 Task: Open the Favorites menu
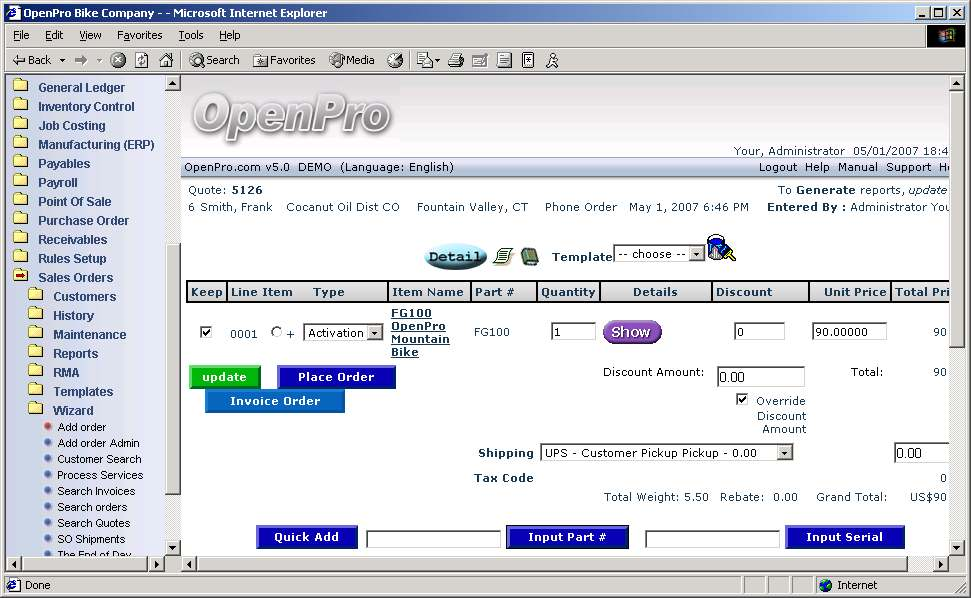[139, 35]
